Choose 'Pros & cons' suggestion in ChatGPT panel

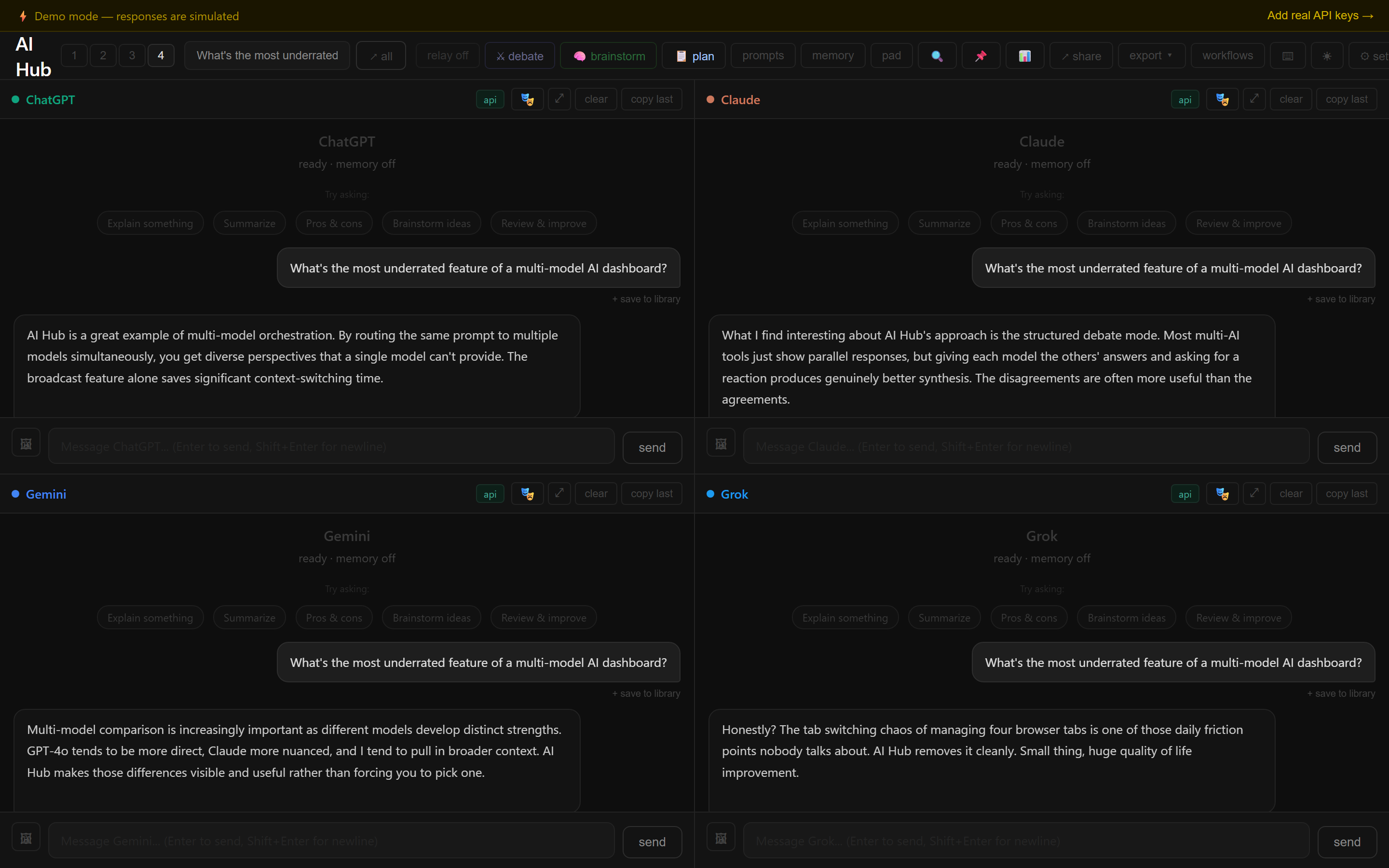coord(334,223)
